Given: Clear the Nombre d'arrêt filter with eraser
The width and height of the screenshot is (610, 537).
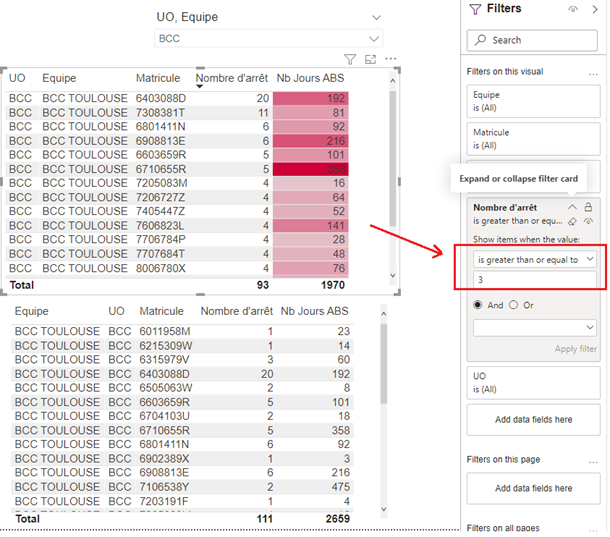Looking at the screenshot, I should 572,221.
